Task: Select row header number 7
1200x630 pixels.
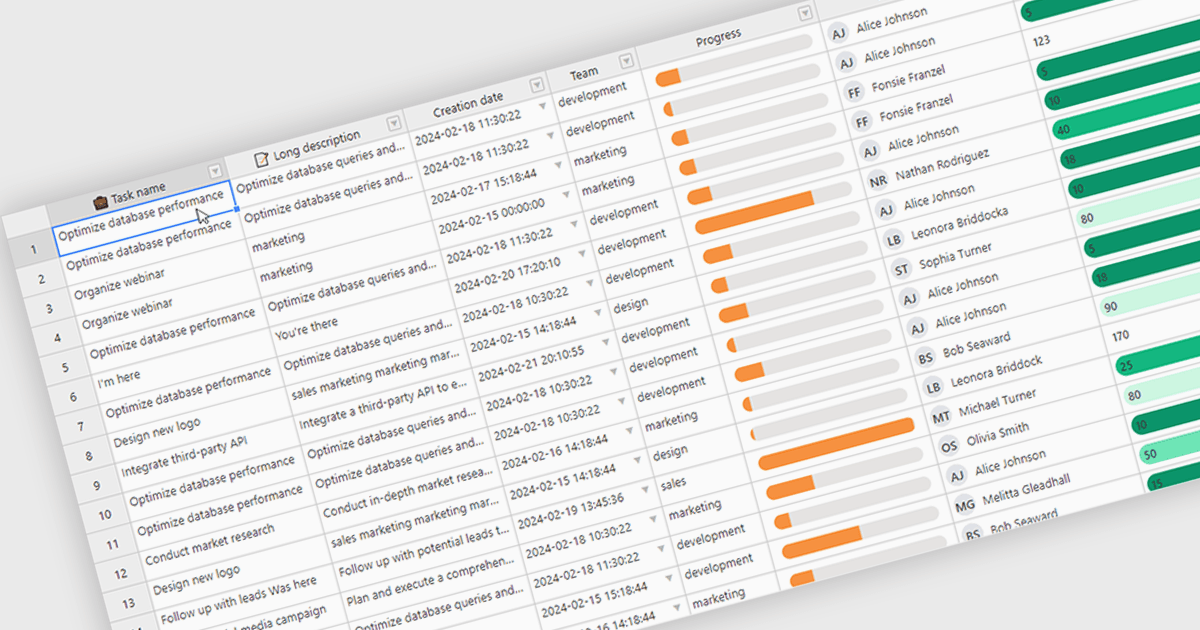Action: pos(81,428)
